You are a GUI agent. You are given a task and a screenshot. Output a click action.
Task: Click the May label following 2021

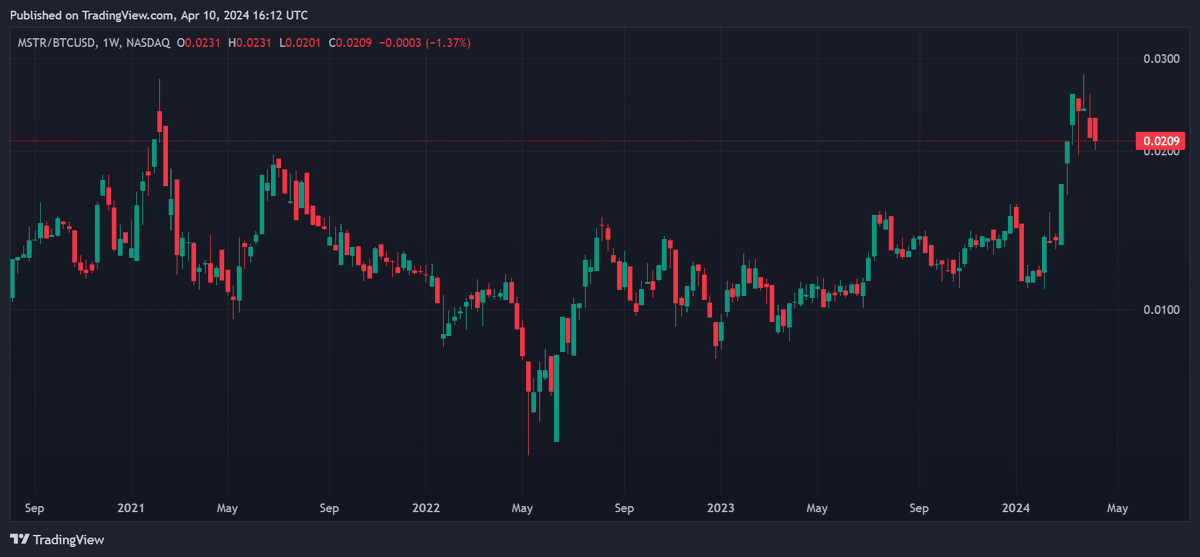(227, 508)
